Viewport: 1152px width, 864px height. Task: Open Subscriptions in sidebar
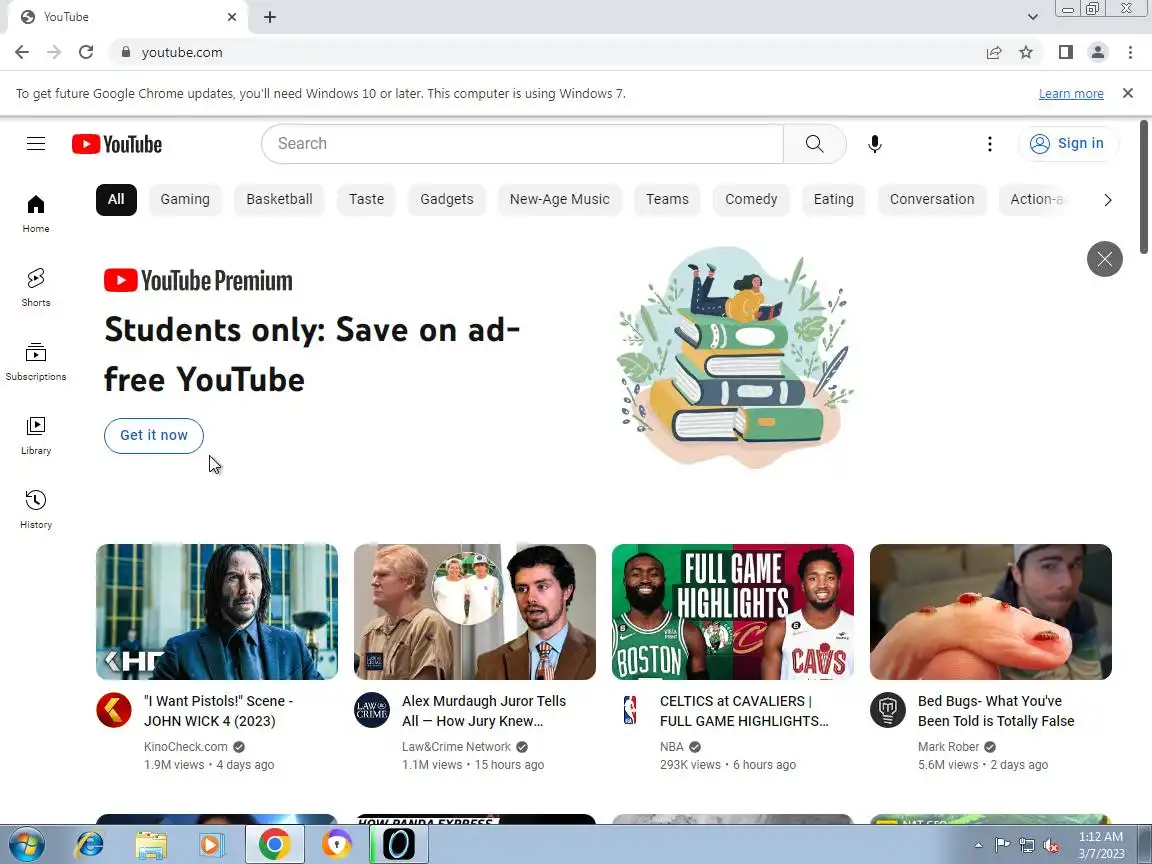tap(36, 361)
